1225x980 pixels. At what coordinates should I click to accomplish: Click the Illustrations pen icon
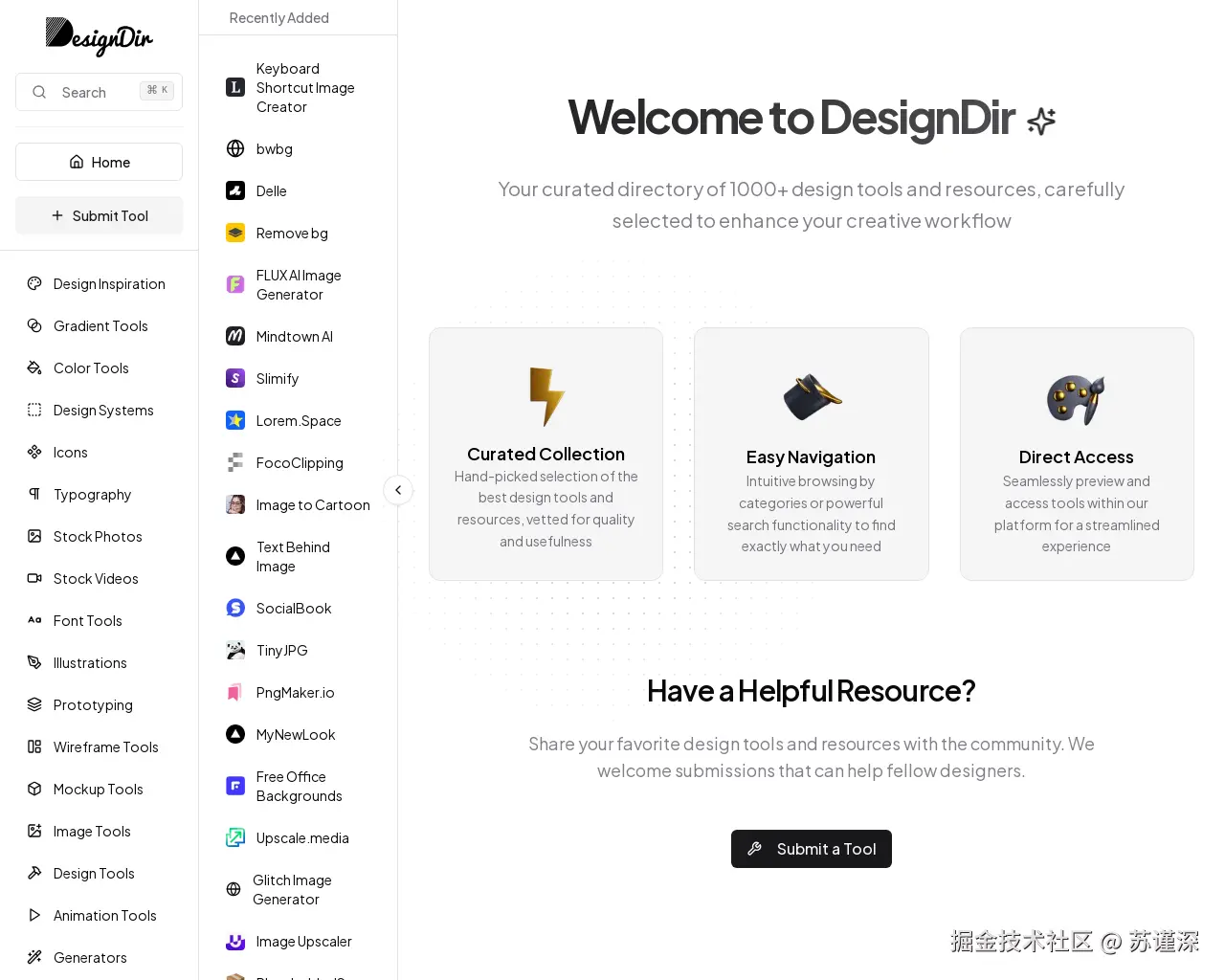[34, 662]
